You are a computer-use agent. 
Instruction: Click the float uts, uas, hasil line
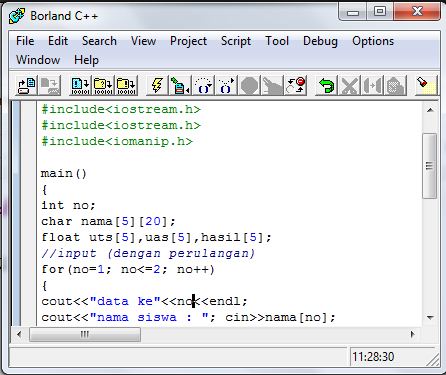click(x=156, y=237)
